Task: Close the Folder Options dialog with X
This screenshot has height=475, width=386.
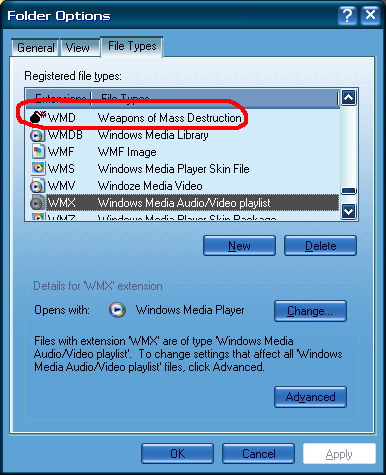Action: (x=370, y=16)
